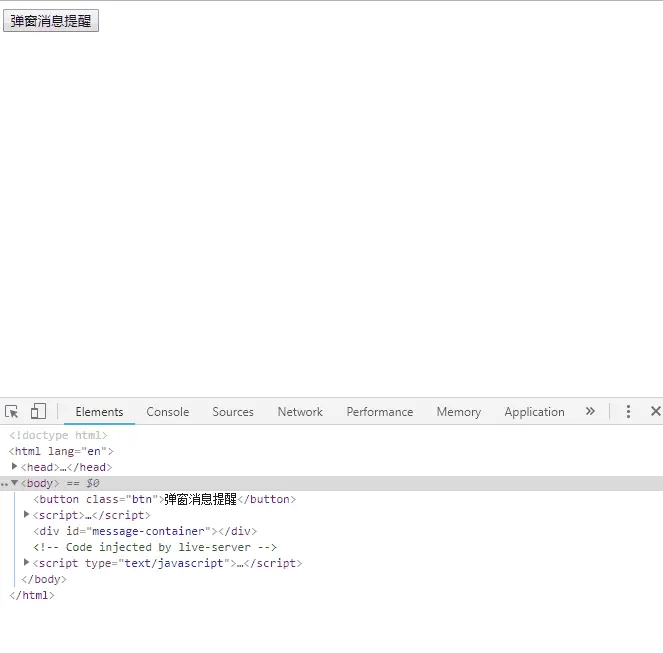Viewport: 663px width, 653px height.
Task: Open the Network tab
Action: 300,412
